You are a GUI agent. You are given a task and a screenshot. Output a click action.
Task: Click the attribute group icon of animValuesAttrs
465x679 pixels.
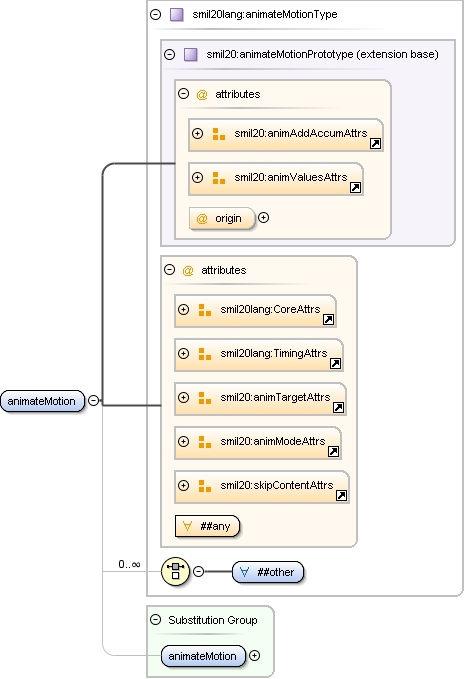pyautogui.click(x=219, y=178)
